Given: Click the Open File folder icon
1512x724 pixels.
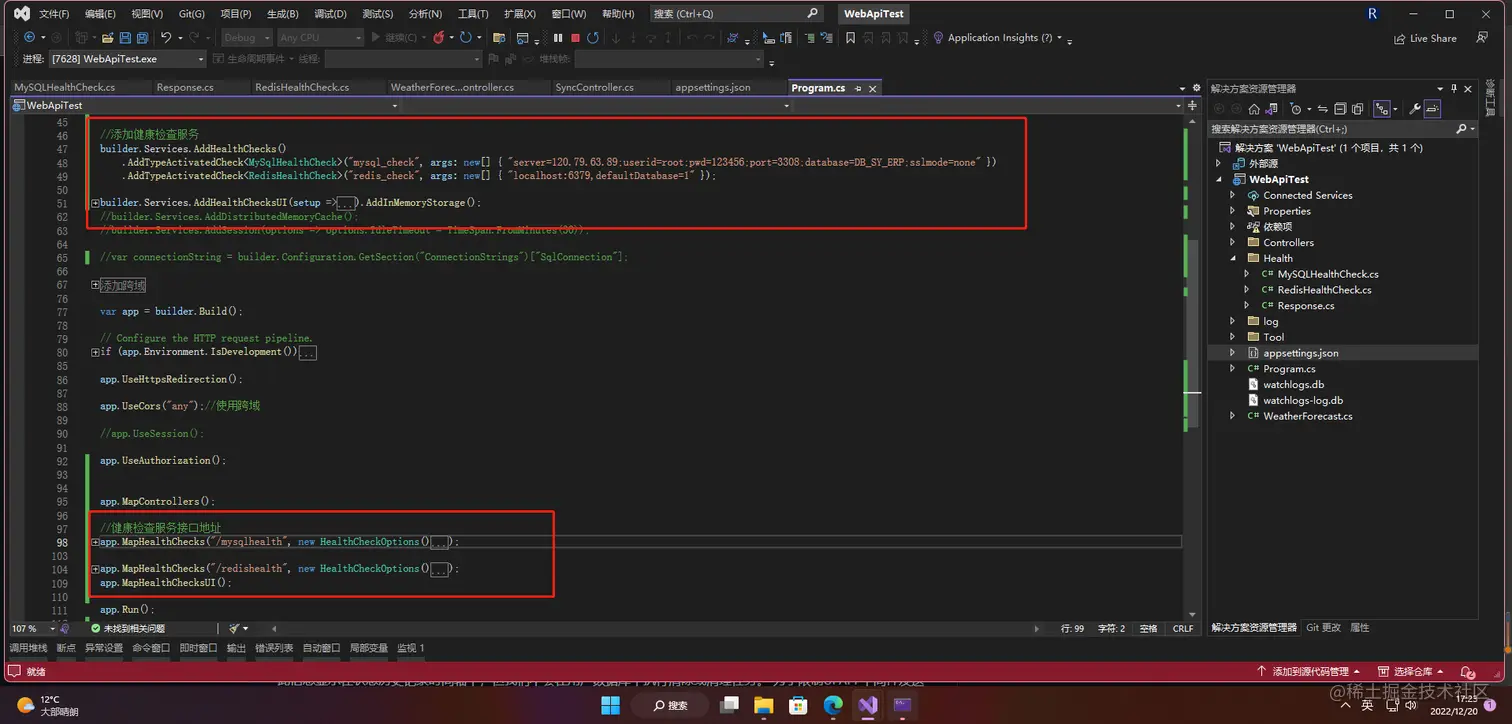Looking at the screenshot, I should (x=107, y=37).
